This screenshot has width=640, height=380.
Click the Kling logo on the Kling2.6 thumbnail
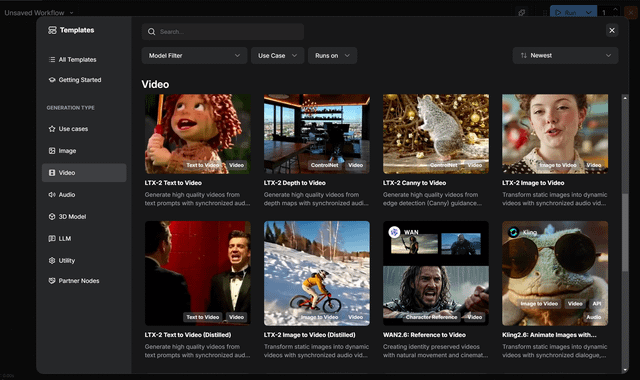pos(513,232)
